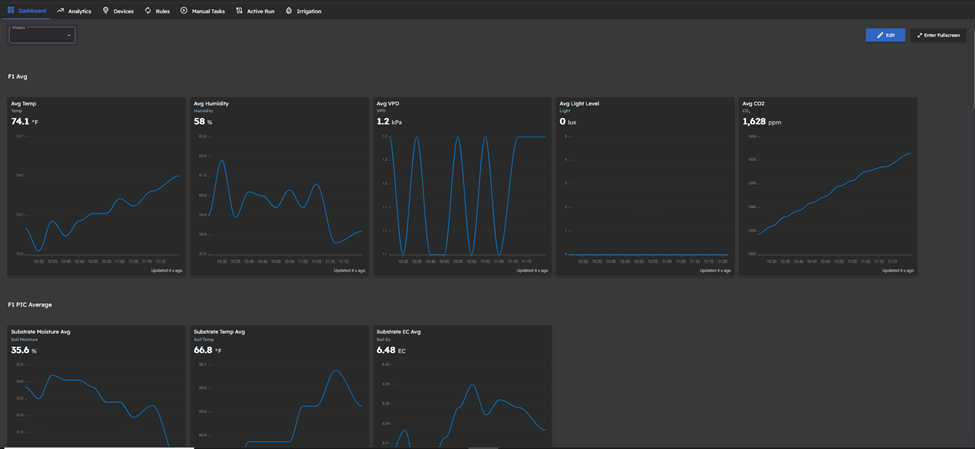
Task: Open the Irrigation tab label
Action: (309, 11)
